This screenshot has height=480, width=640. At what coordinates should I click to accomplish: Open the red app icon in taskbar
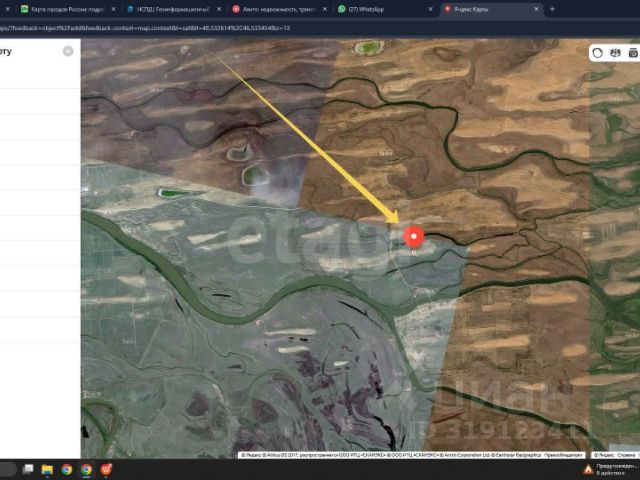click(x=106, y=469)
